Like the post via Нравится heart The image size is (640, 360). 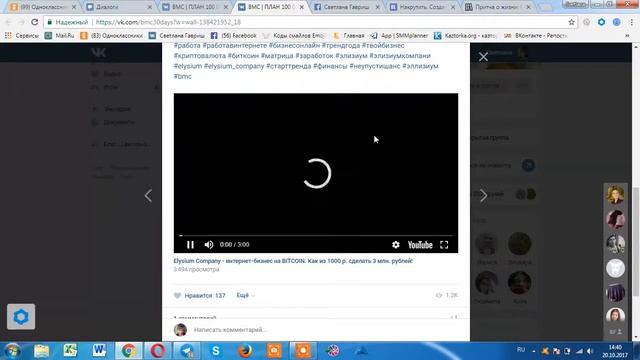pyautogui.click(x=200, y=295)
